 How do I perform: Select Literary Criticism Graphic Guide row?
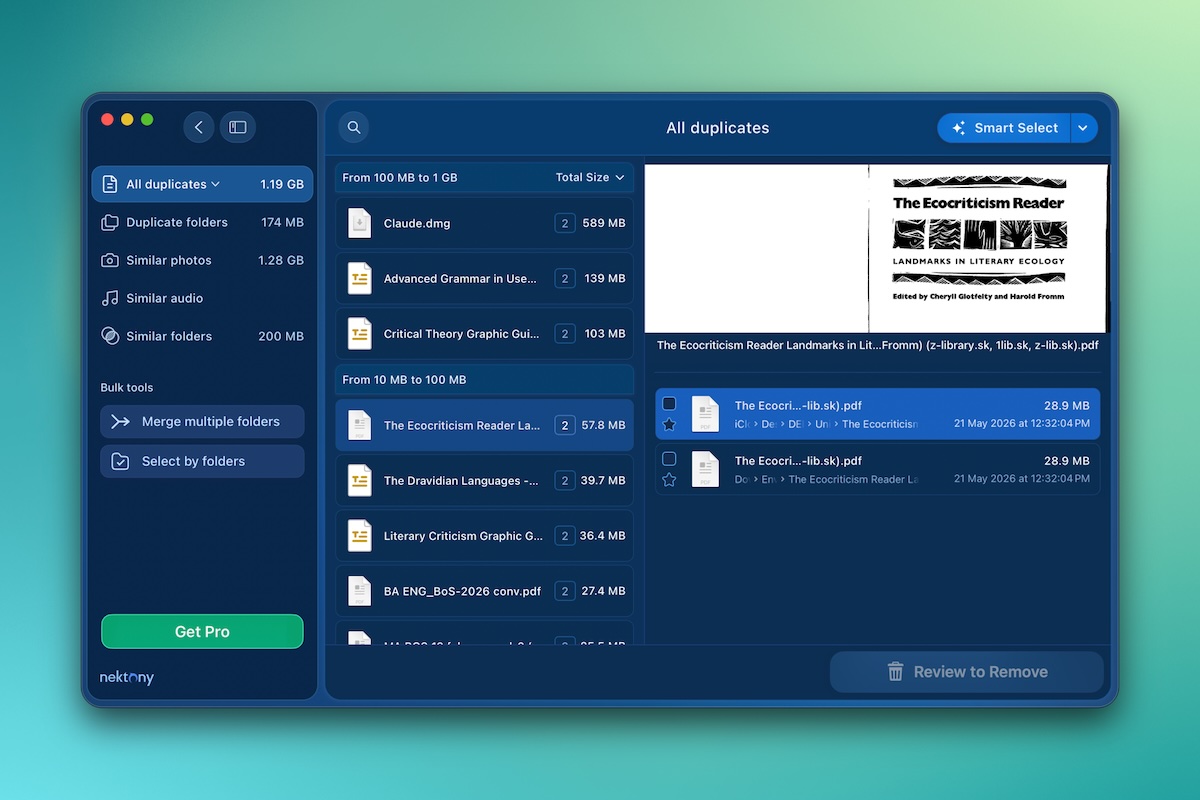click(x=484, y=536)
